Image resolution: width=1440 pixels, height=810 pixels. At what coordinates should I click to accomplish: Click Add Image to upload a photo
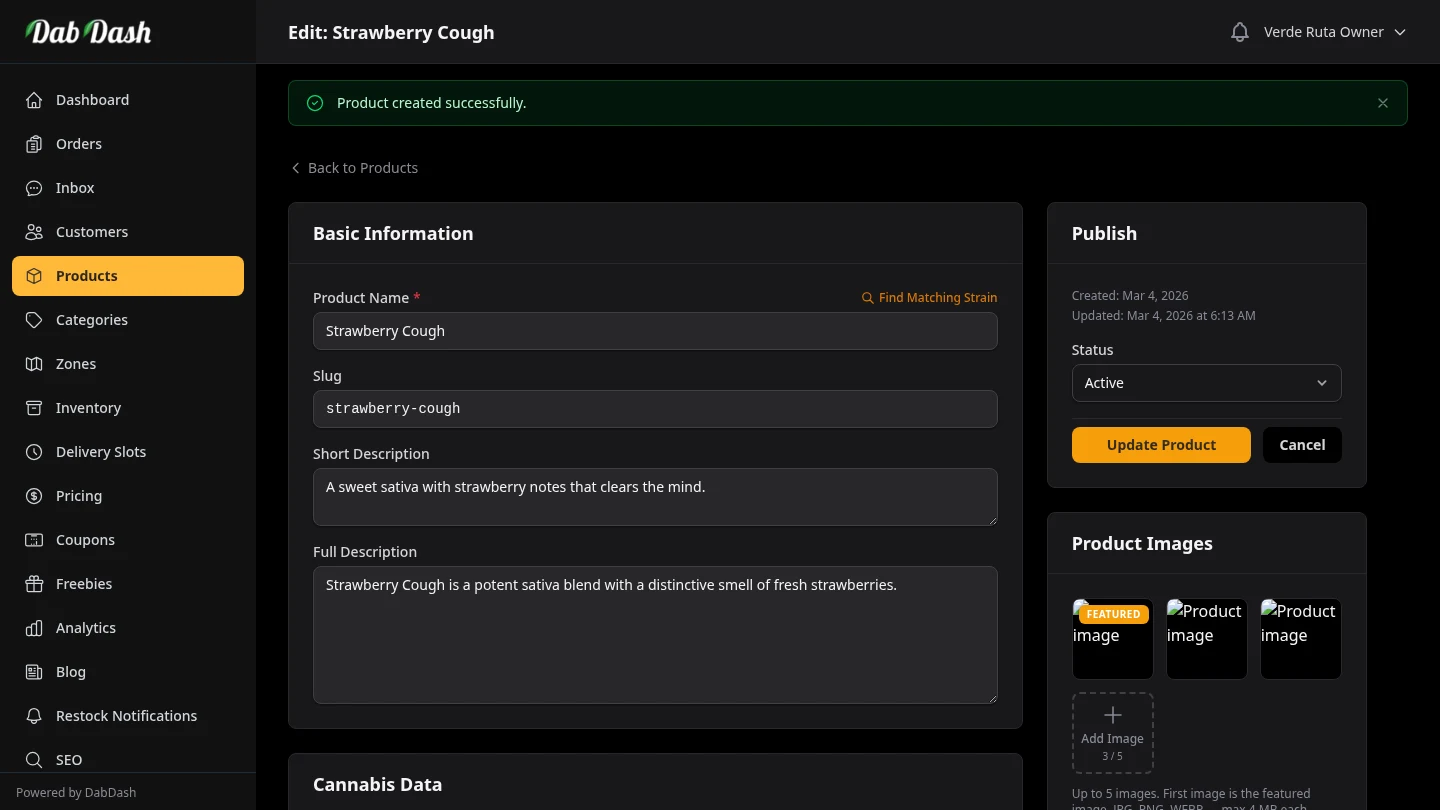[x=1112, y=733]
